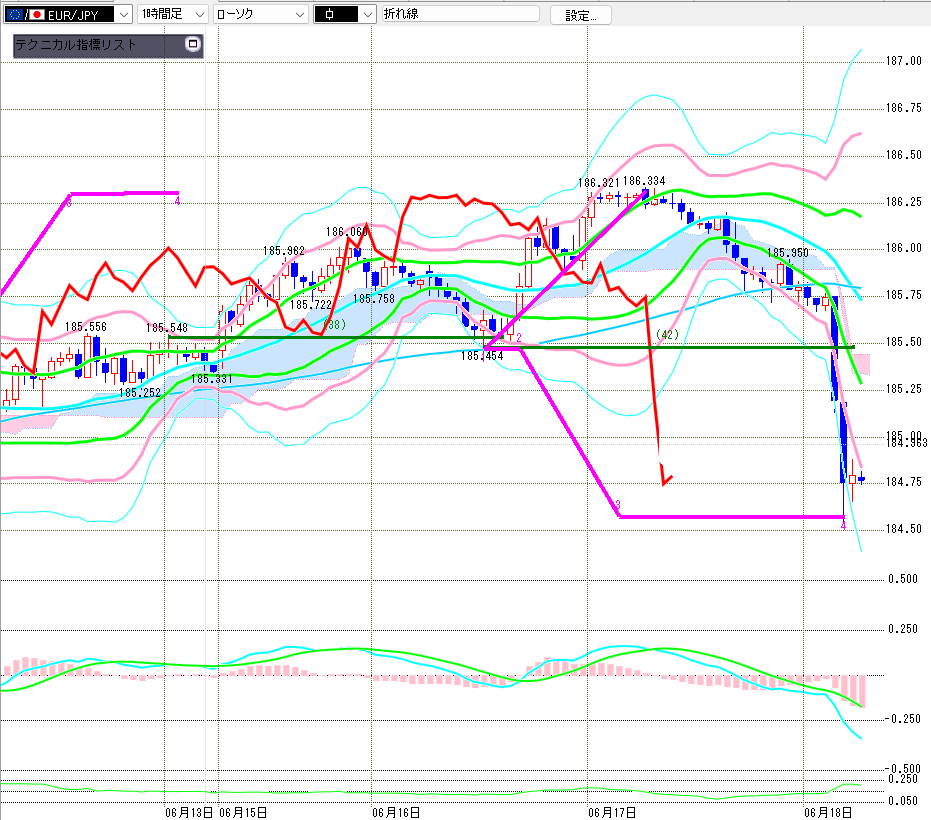This screenshot has width=931, height=820.
Task: Click the 185.556 price annotation
Action: (86, 327)
